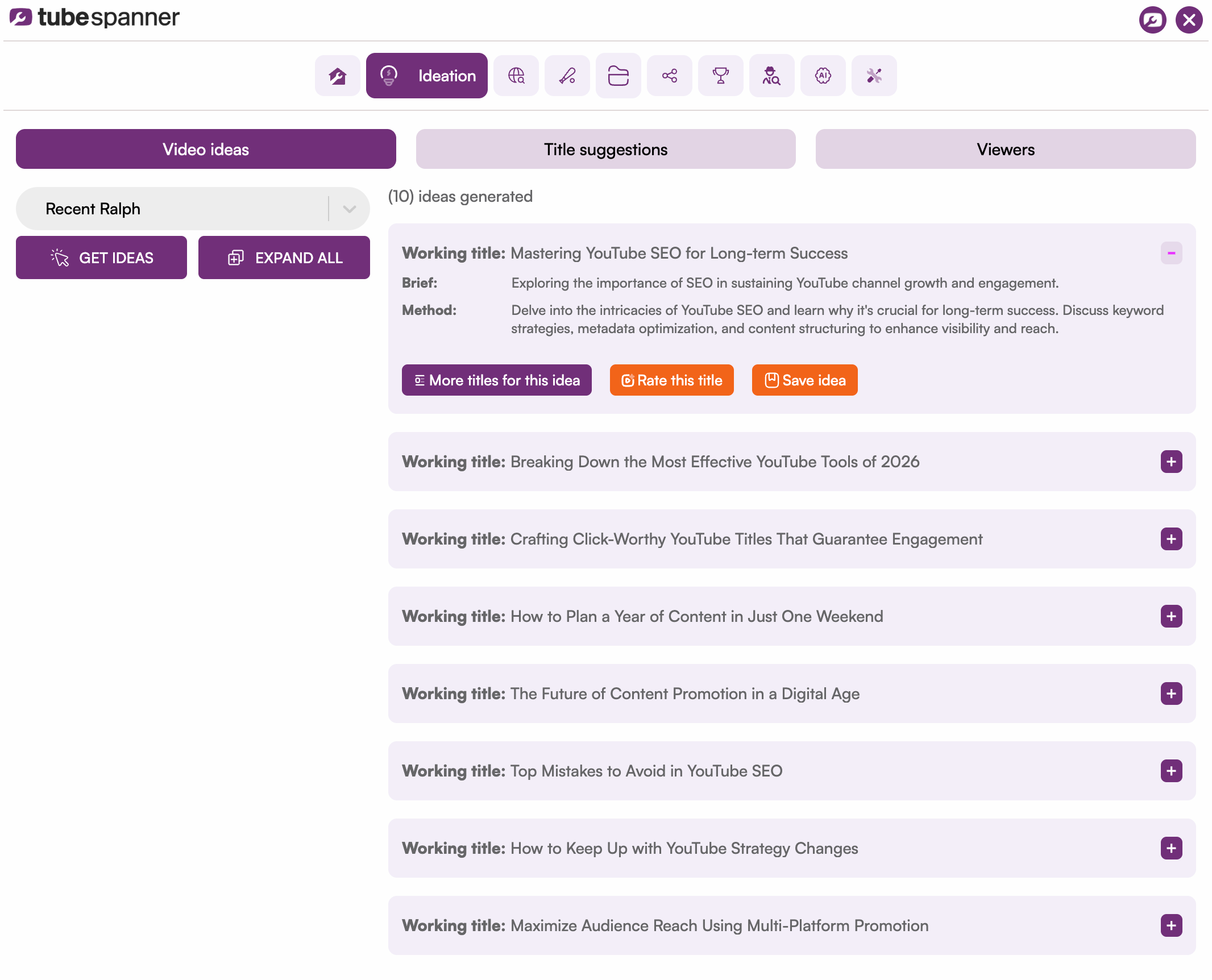Viewport: 1212px width, 980px height.
Task: Expand the Plan a Year of Content idea
Action: point(1172,616)
